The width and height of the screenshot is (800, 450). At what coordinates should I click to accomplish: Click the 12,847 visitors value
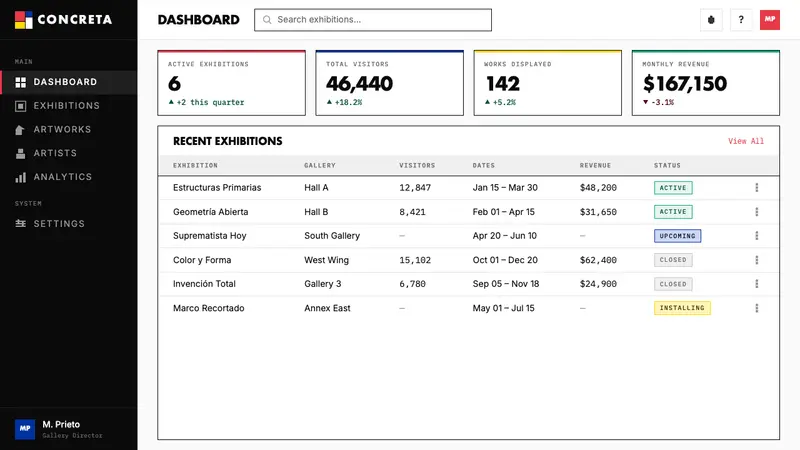[x=415, y=188]
